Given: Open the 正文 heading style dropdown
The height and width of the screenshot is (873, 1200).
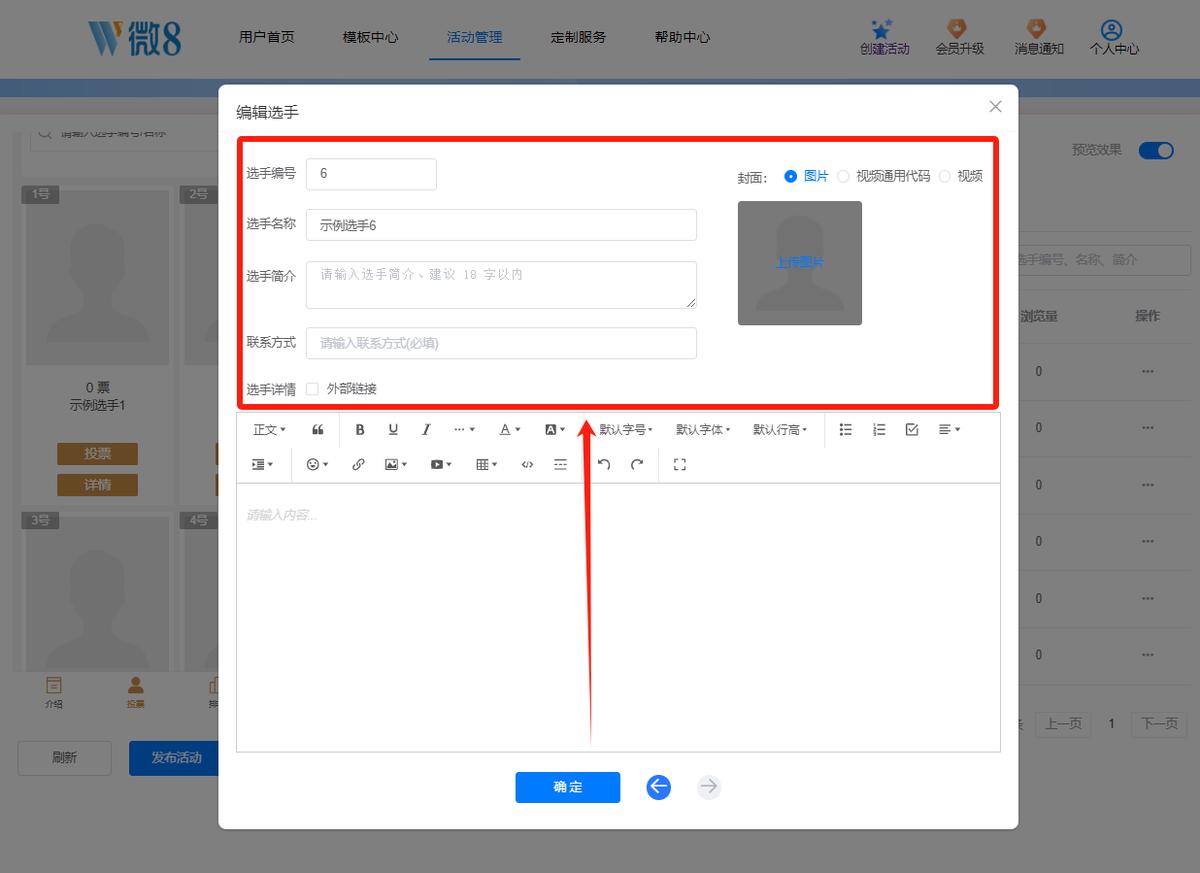Looking at the screenshot, I should tap(269, 429).
